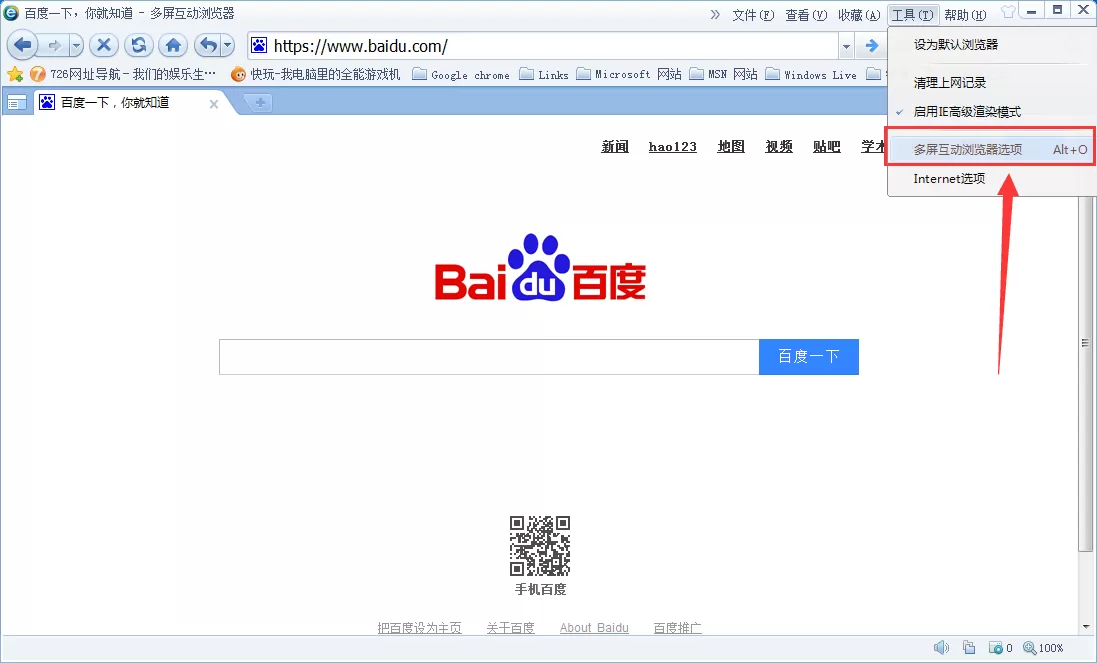Click the favorites star icon
The image size is (1097, 663).
pyautogui.click(x=15, y=74)
